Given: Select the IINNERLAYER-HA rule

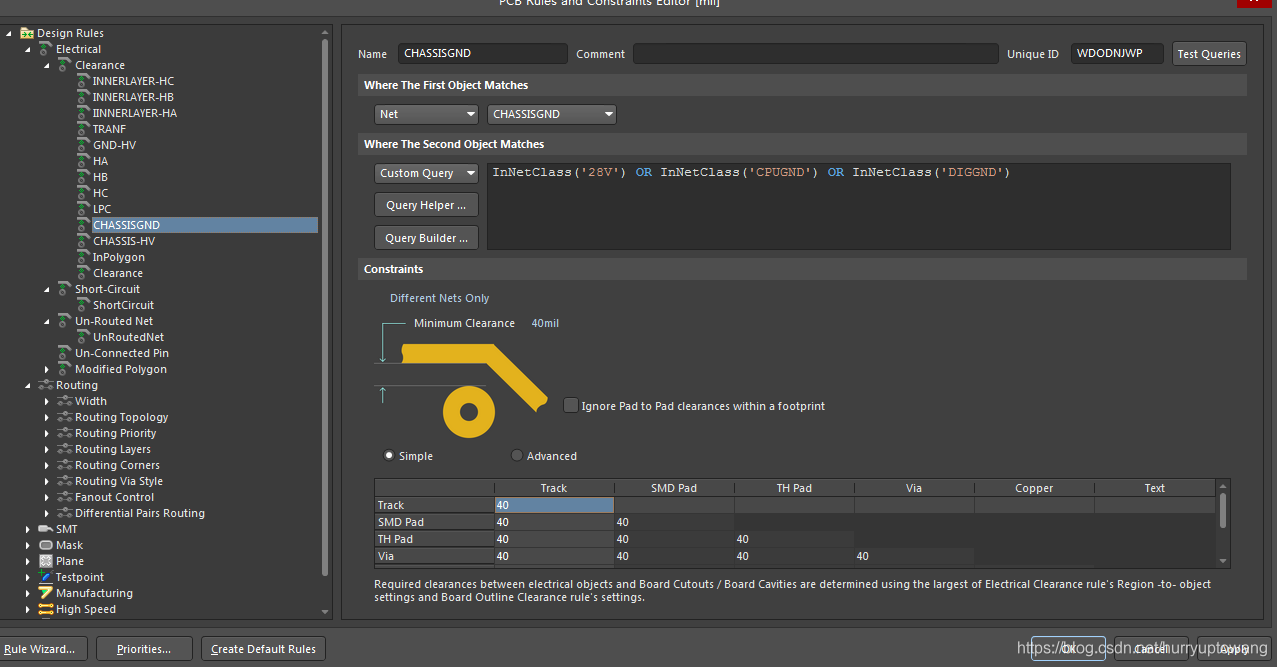Looking at the screenshot, I should coord(135,113).
